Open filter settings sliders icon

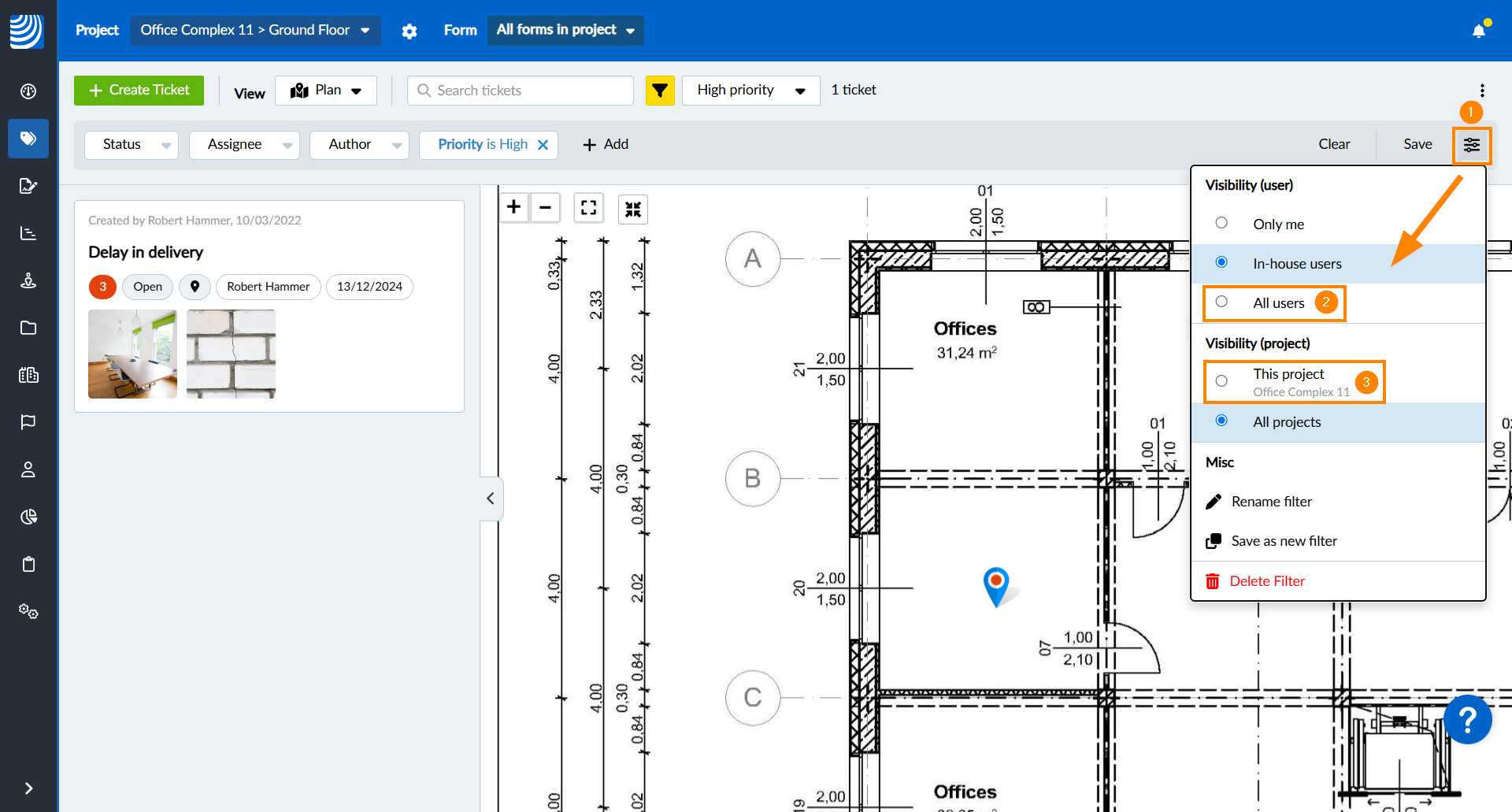(1471, 145)
